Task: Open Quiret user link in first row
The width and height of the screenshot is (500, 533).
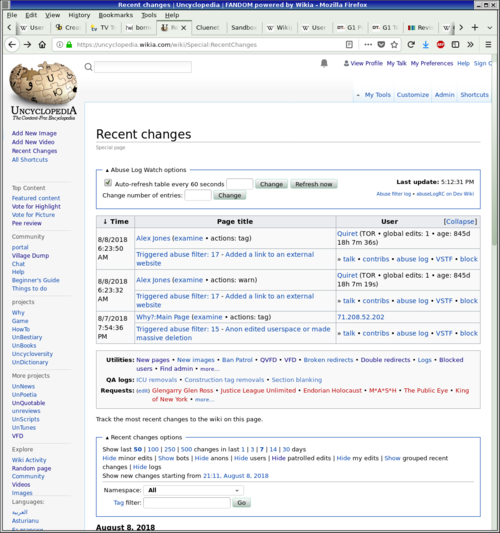Action: [347, 234]
